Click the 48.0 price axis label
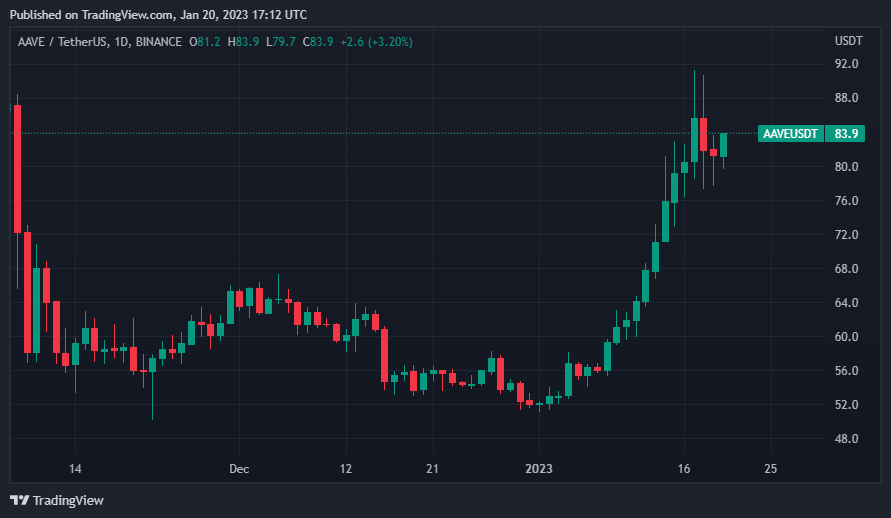Screen dimensions: 891x518 846,438
